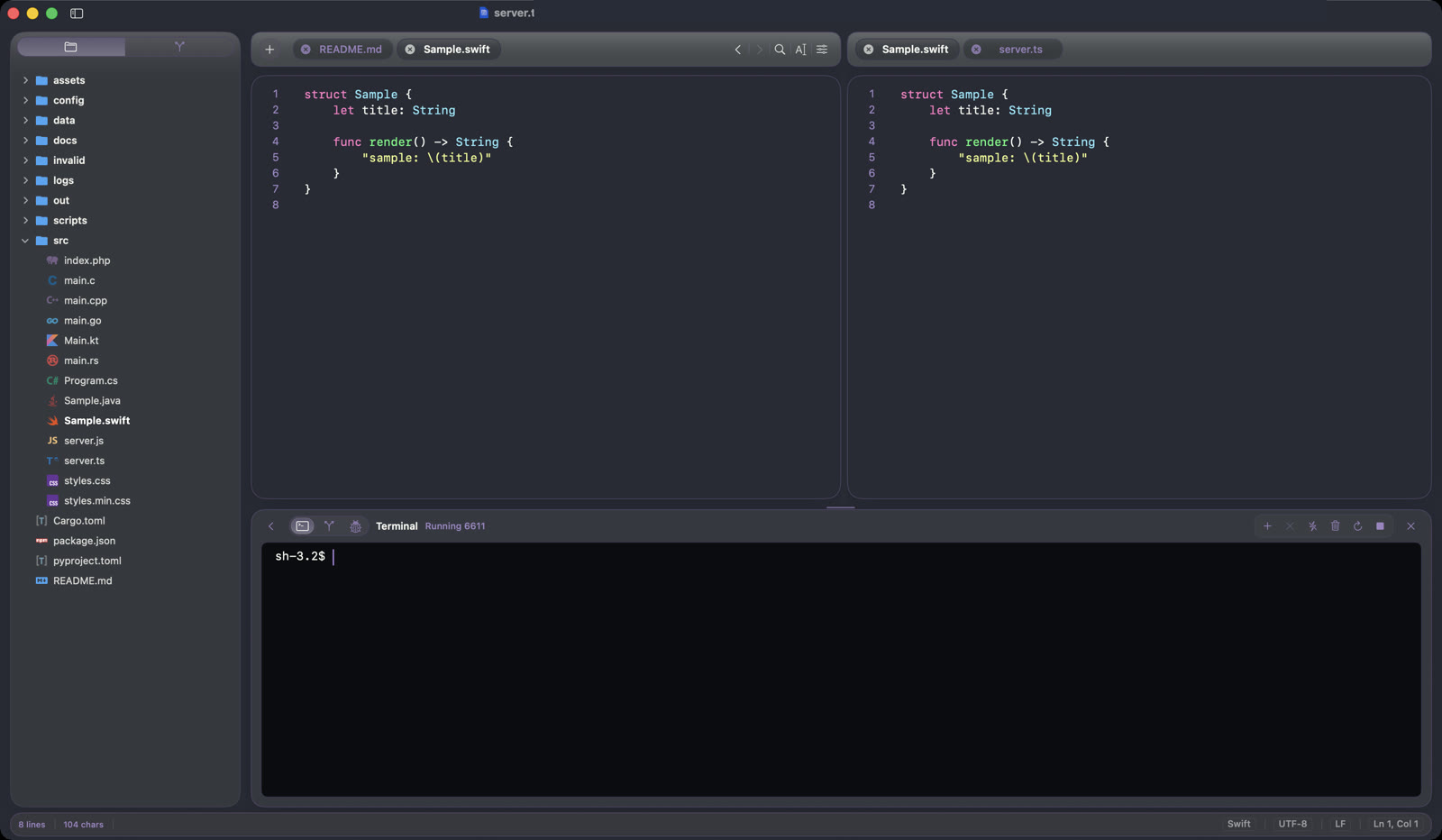The width and height of the screenshot is (1442, 840).
Task: Close Sample.swift tab in right pane
Action: [x=869, y=50]
